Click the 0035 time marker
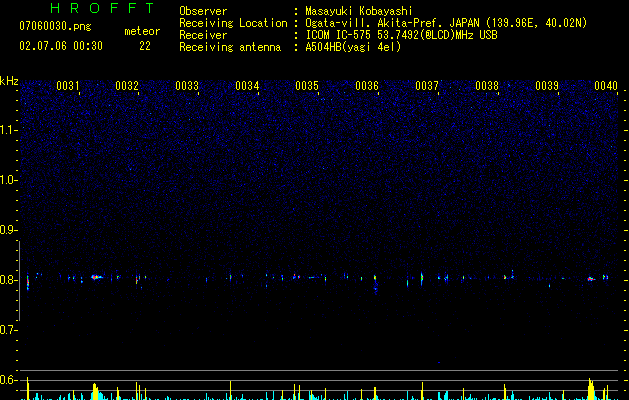The height and width of the screenshot is (400, 629). [307, 85]
